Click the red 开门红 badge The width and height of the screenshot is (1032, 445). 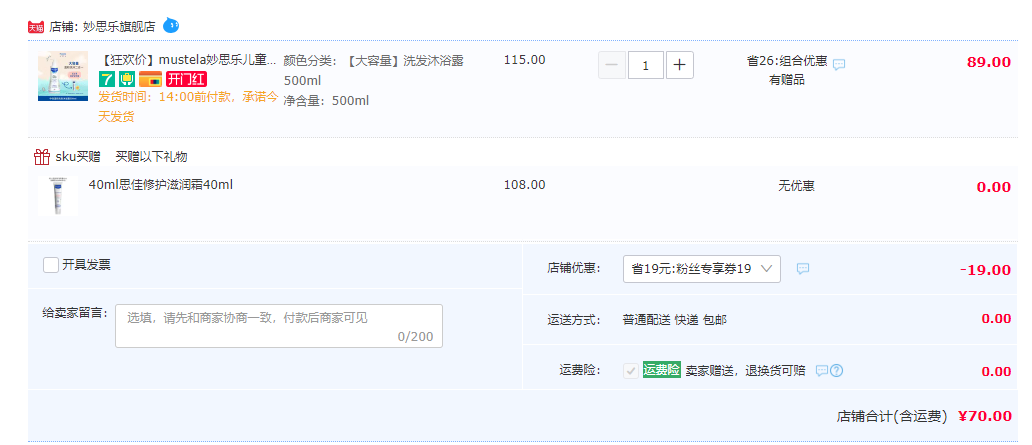pyautogui.click(x=187, y=80)
